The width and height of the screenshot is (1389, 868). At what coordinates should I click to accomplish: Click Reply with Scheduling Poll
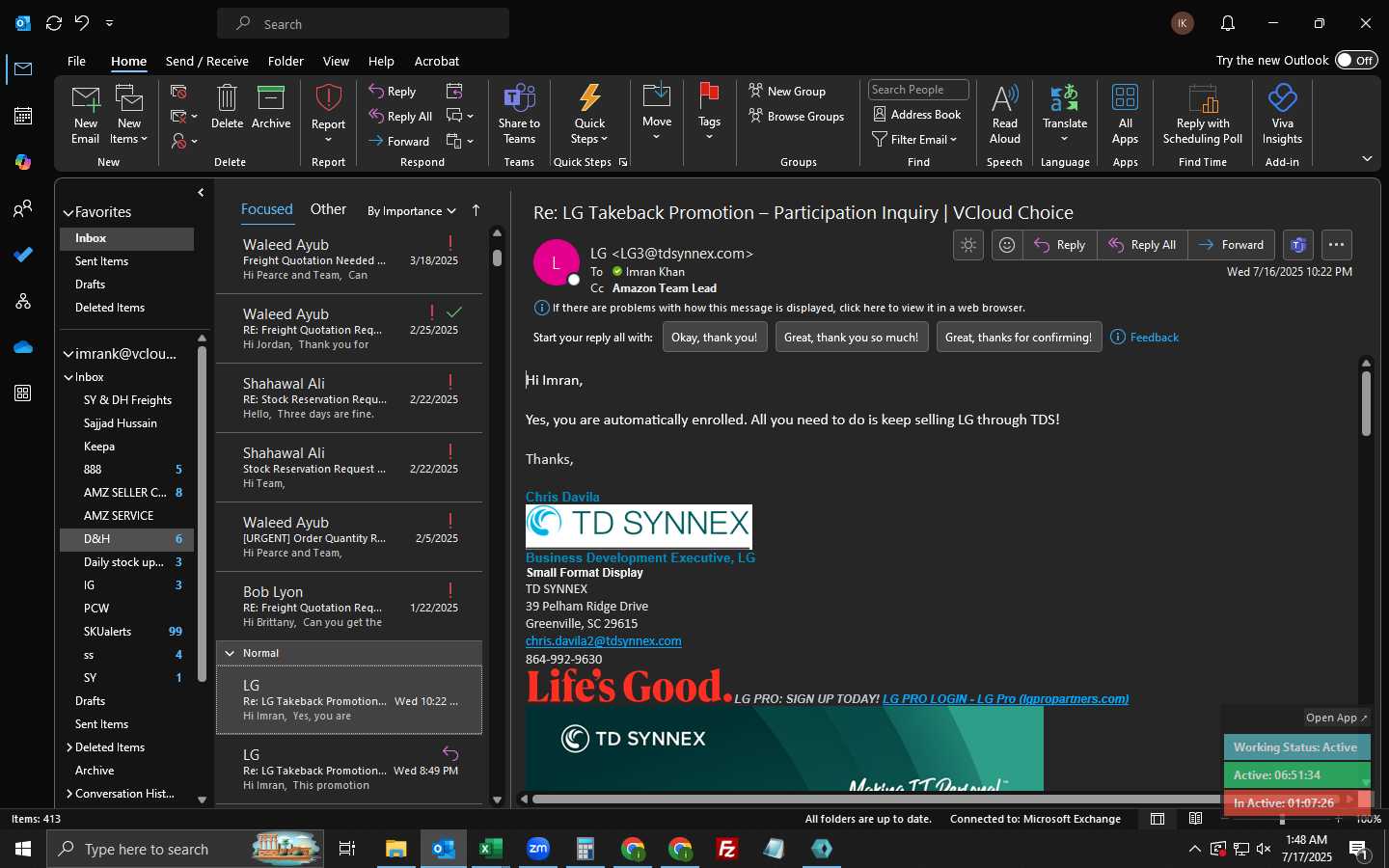click(1203, 114)
